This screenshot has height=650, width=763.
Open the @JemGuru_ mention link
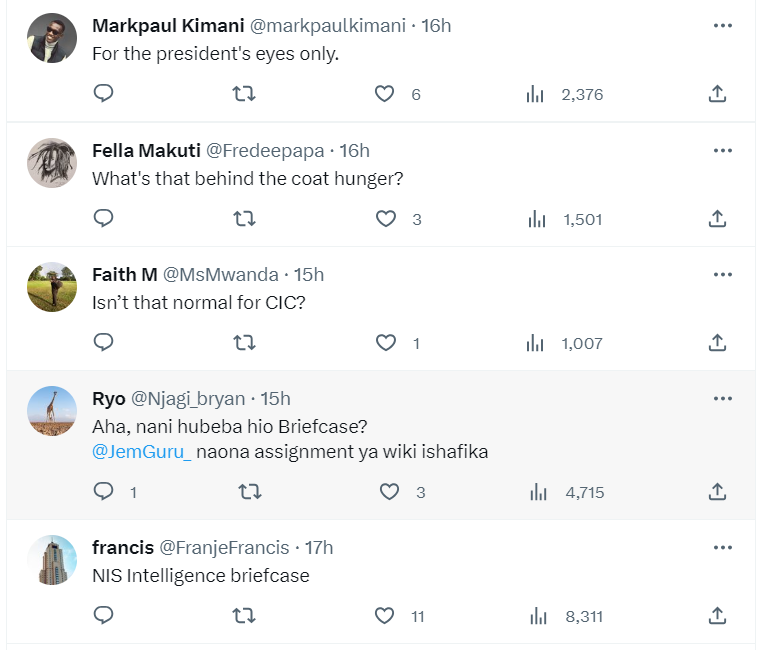(141, 452)
